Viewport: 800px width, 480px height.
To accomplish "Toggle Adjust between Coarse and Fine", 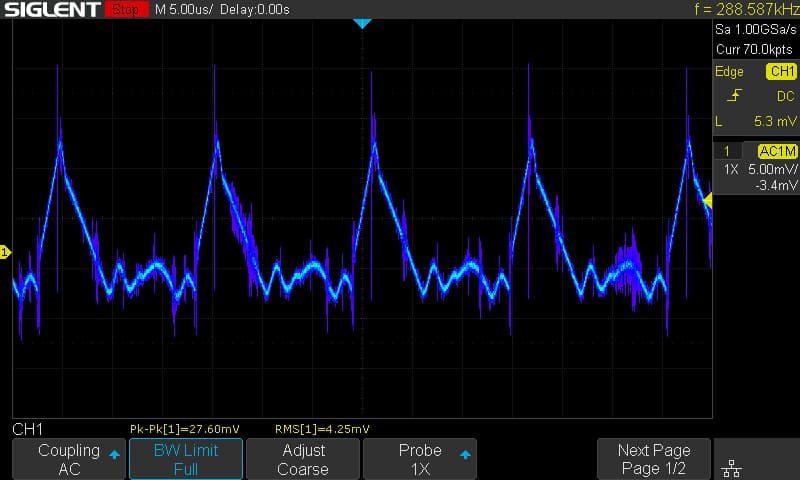I will (303, 459).
